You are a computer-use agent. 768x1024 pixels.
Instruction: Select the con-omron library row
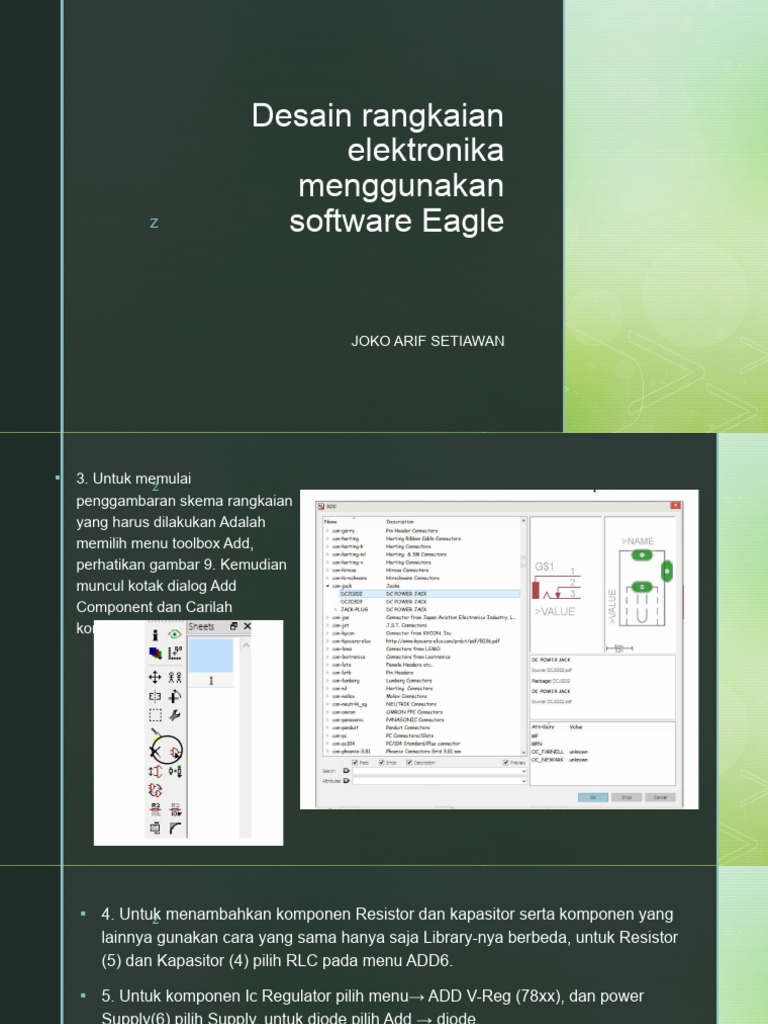pyautogui.click(x=423, y=712)
